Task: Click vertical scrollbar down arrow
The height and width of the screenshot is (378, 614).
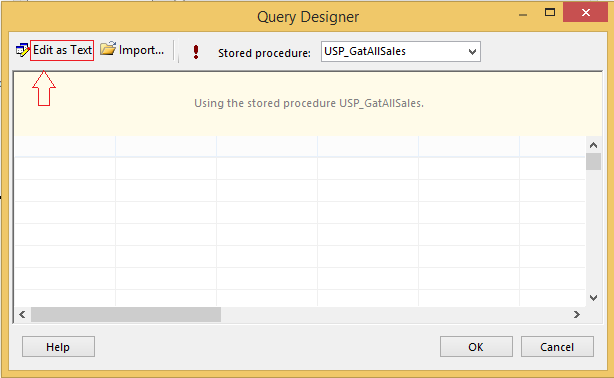Action: tap(594, 298)
